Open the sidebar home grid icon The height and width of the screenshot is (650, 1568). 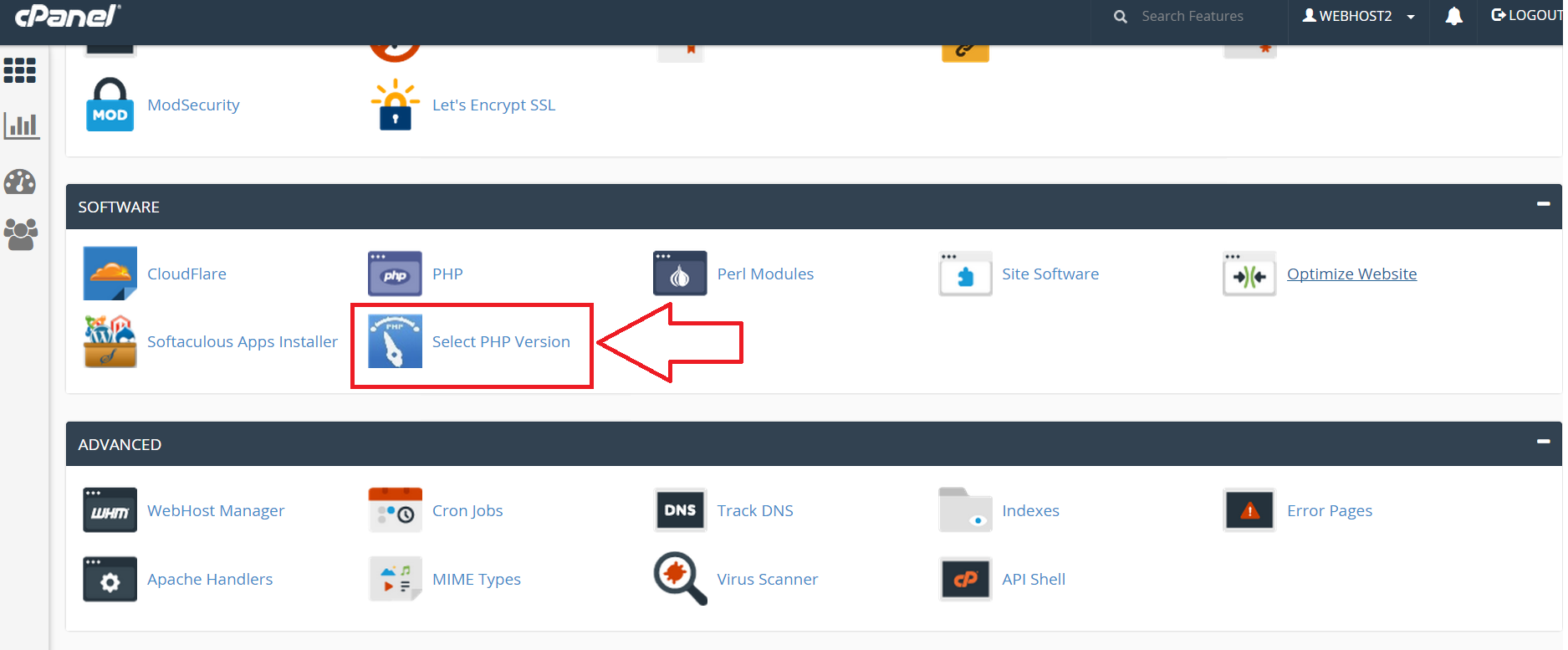[20, 70]
